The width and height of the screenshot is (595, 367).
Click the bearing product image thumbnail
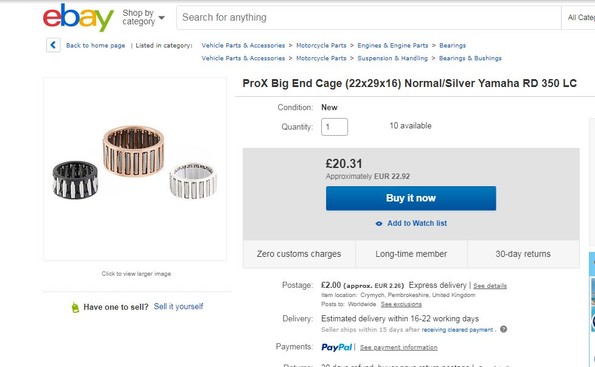pyautogui.click(x=135, y=169)
